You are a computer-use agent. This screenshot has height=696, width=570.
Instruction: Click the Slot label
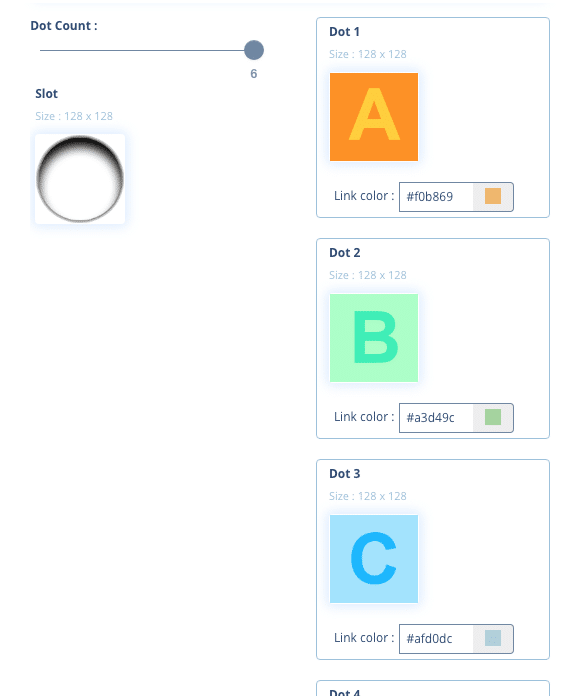[47, 94]
